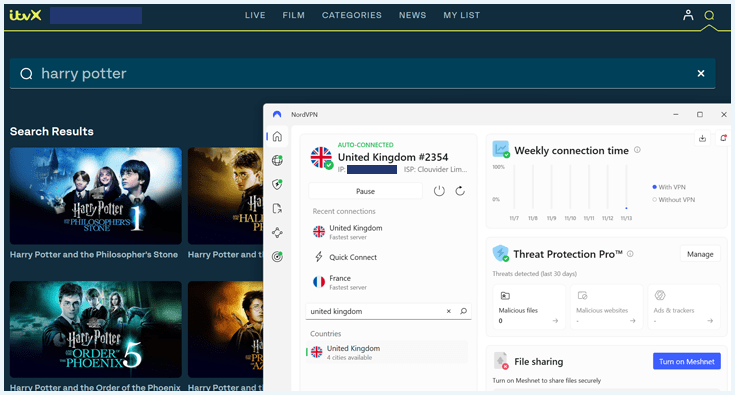Click the ITVX search magnifier icon
This screenshot has height=395, width=735.
(709, 15)
